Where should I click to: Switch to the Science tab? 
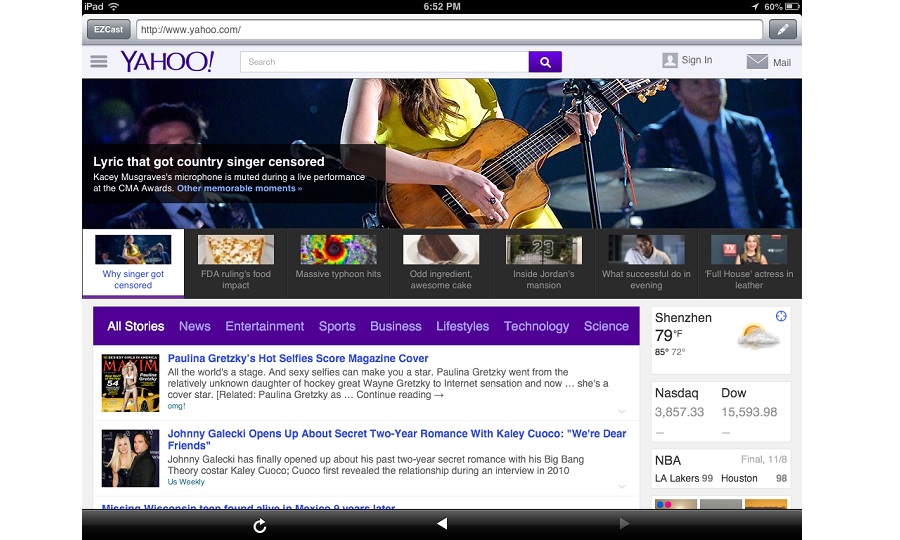click(x=606, y=326)
